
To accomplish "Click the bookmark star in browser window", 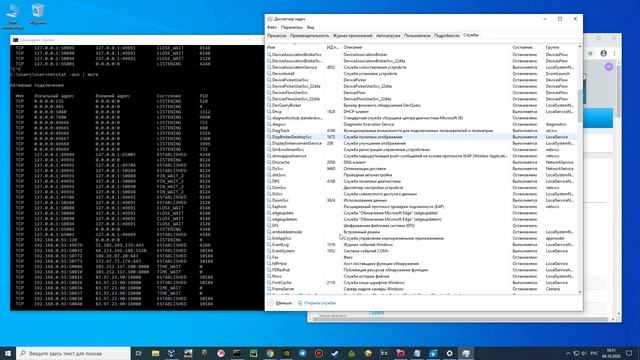I will (x=590, y=53).
